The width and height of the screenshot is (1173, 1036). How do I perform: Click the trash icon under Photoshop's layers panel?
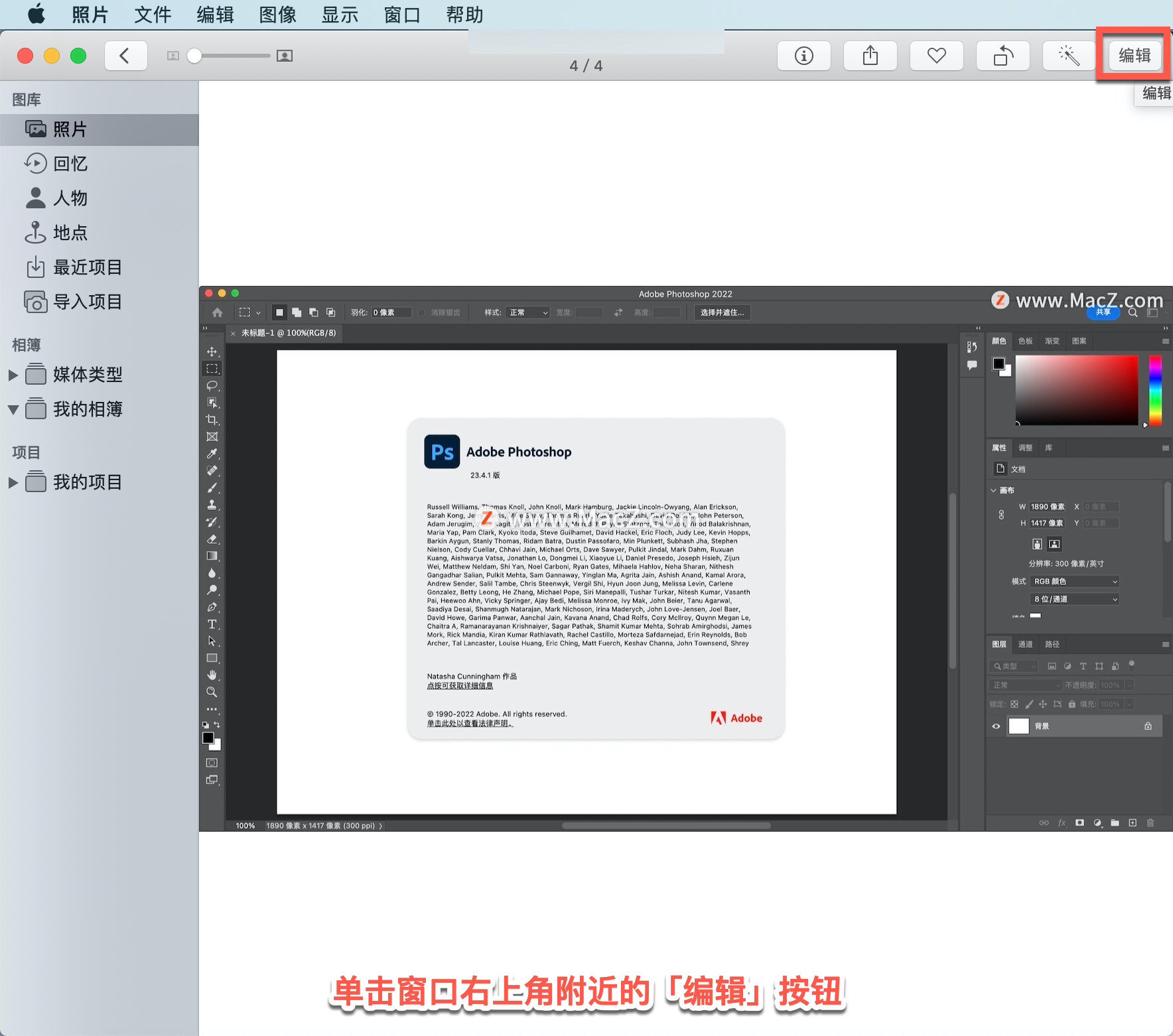click(1150, 822)
